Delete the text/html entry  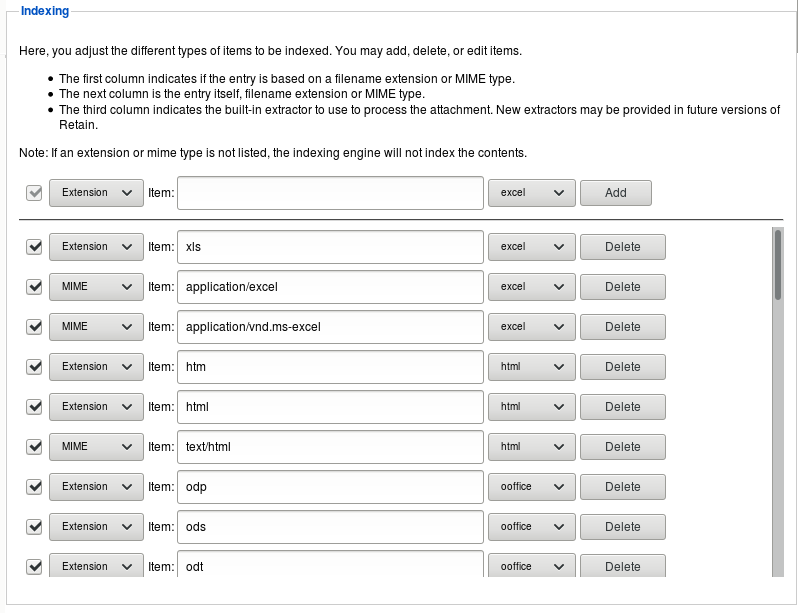[x=622, y=447]
